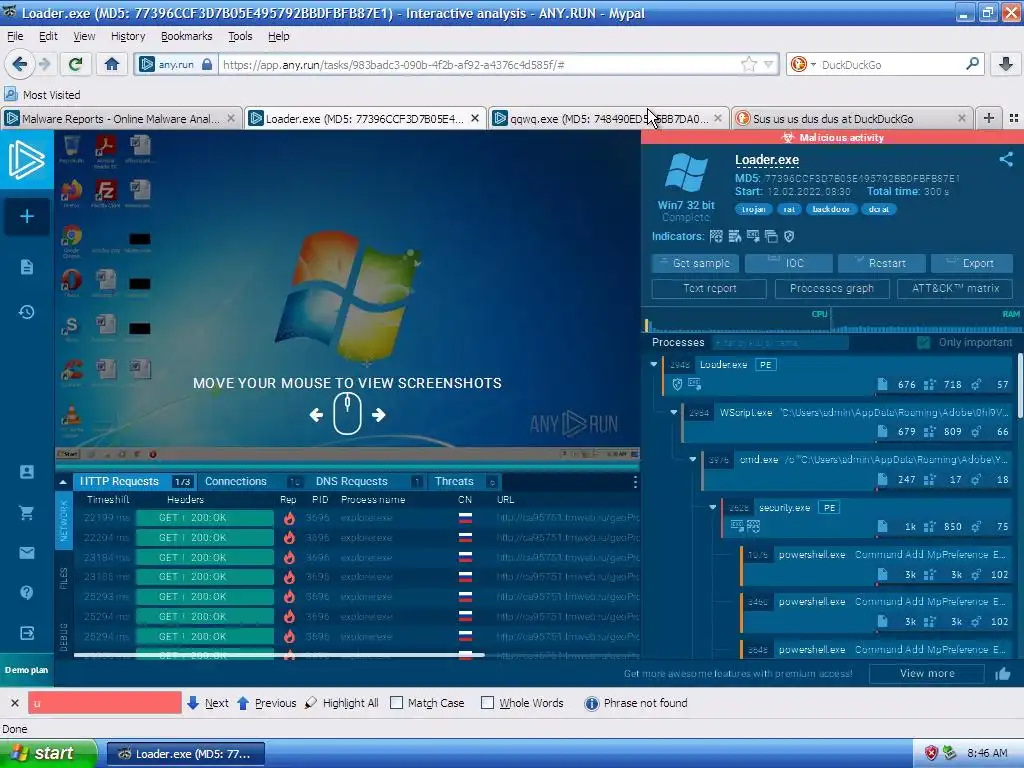Show previous screenshot with left arrow
The width and height of the screenshot is (1024, 768).
[316, 415]
